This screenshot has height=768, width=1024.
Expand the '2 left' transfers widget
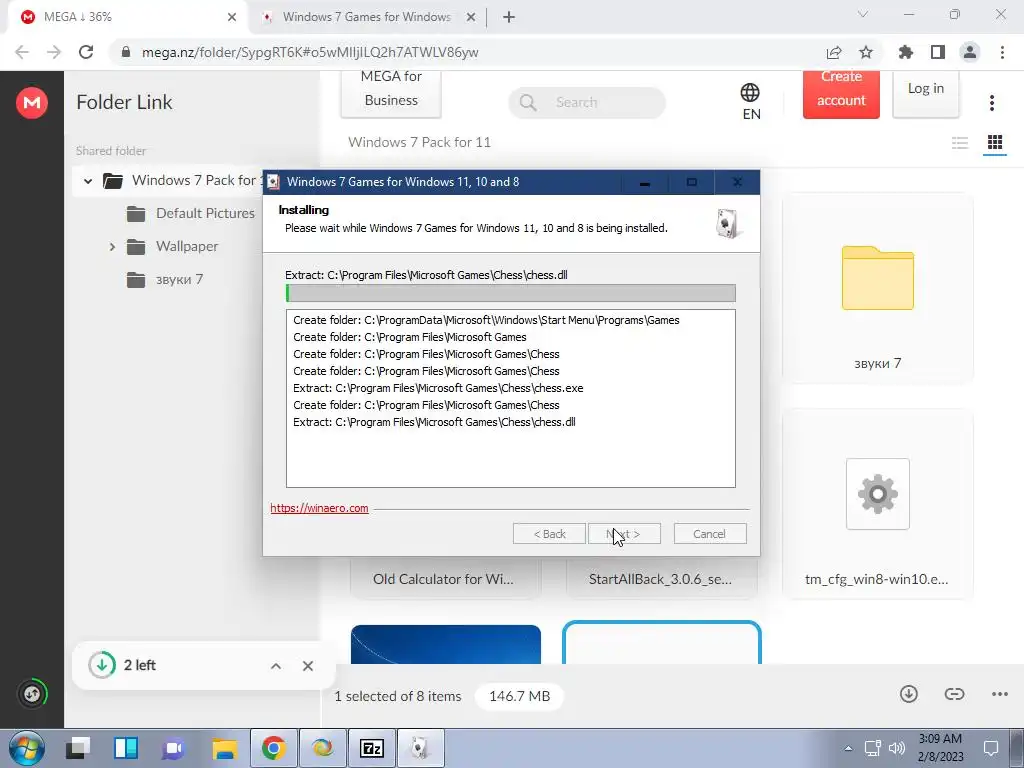point(276,665)
